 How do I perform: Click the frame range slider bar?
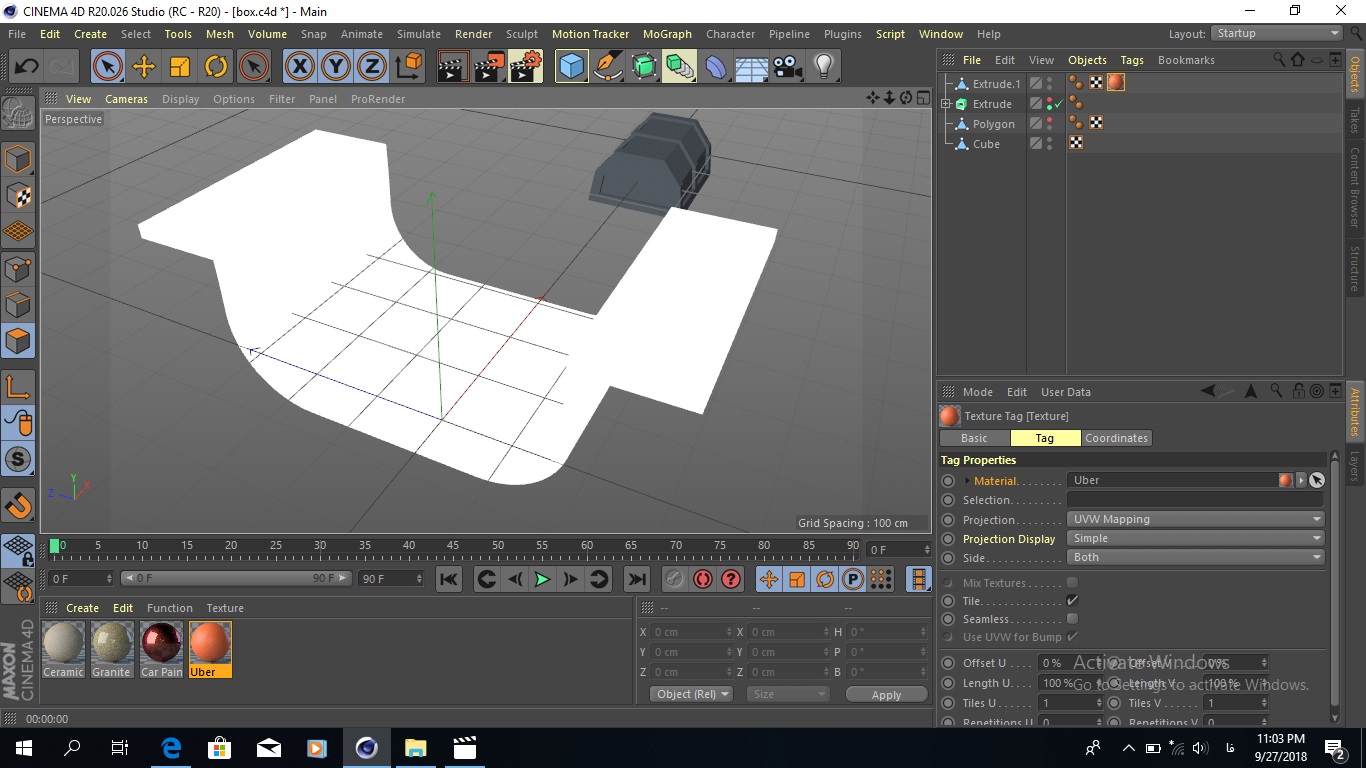point(236,578)
